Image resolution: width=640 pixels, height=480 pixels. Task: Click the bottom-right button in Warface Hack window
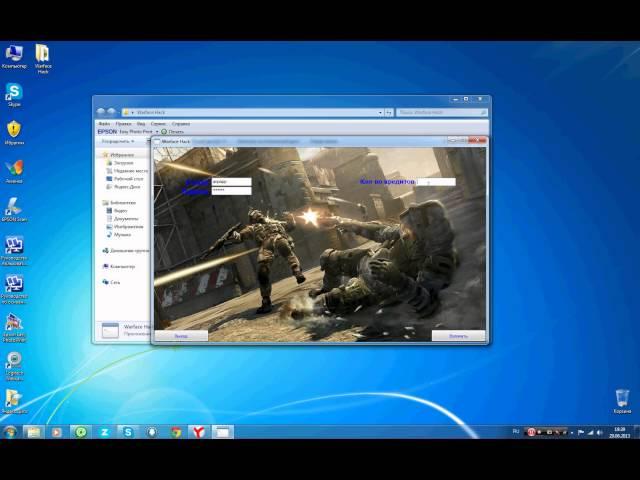pos(458,336)
